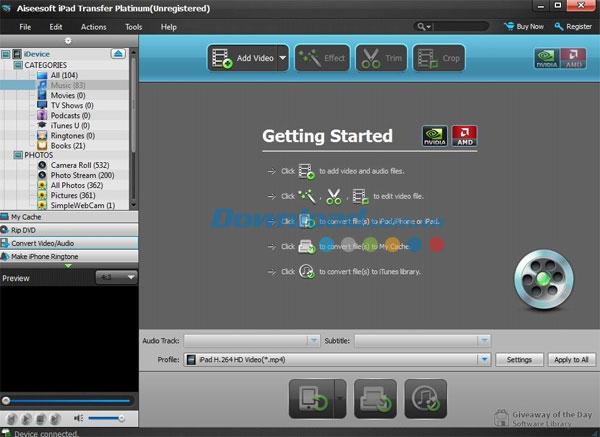Open the Effect tool

(320, 58)
